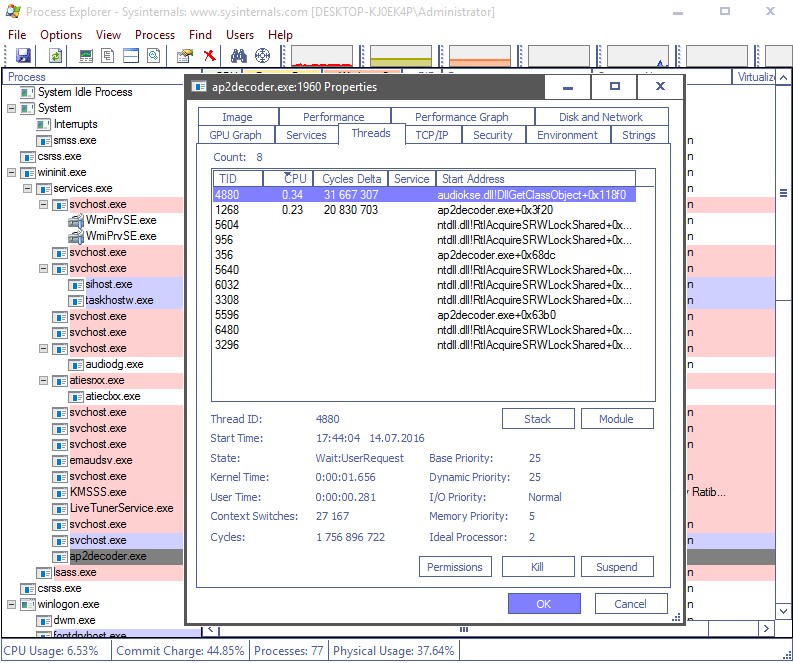Click binoculars Find Handle icon
The width and height of the screenshot is (793, 663).
tap(238, 55)
